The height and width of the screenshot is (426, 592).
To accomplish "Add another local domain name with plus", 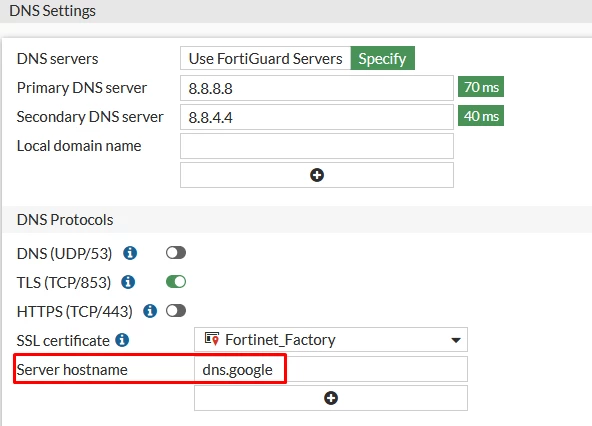I will tap(317, 175).
